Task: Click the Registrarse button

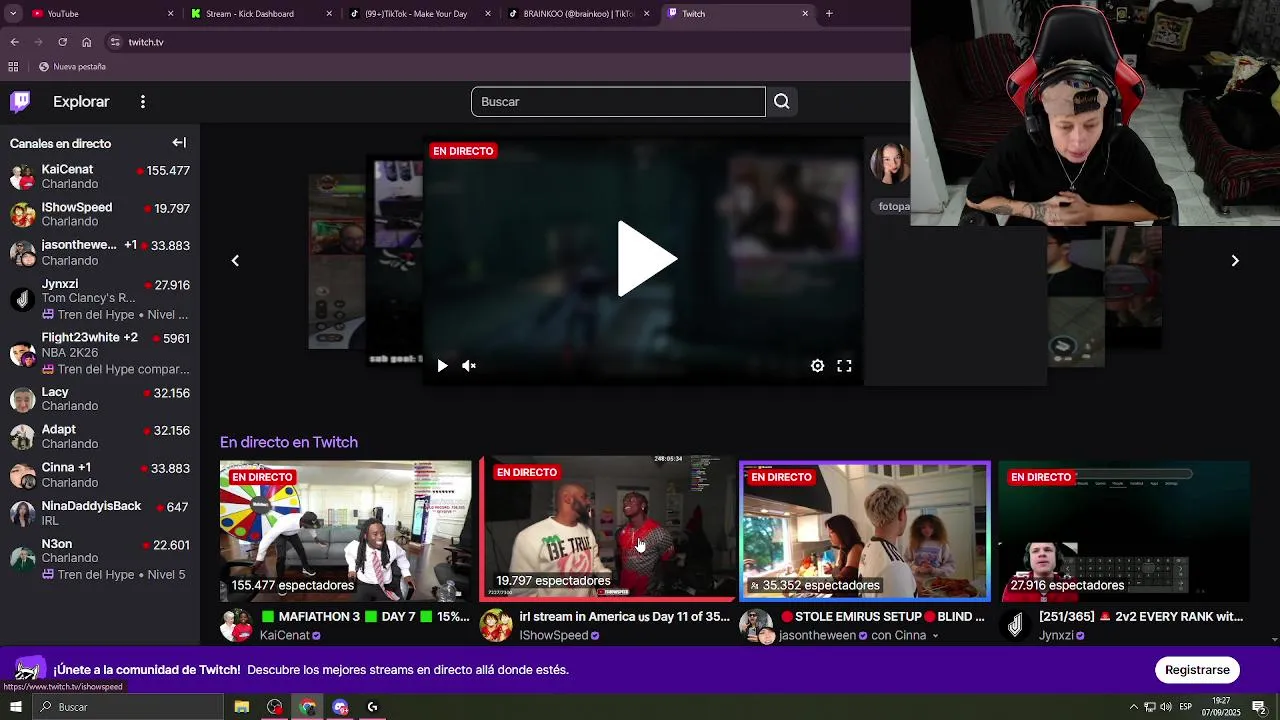Action: click(x=1197, y=670)
